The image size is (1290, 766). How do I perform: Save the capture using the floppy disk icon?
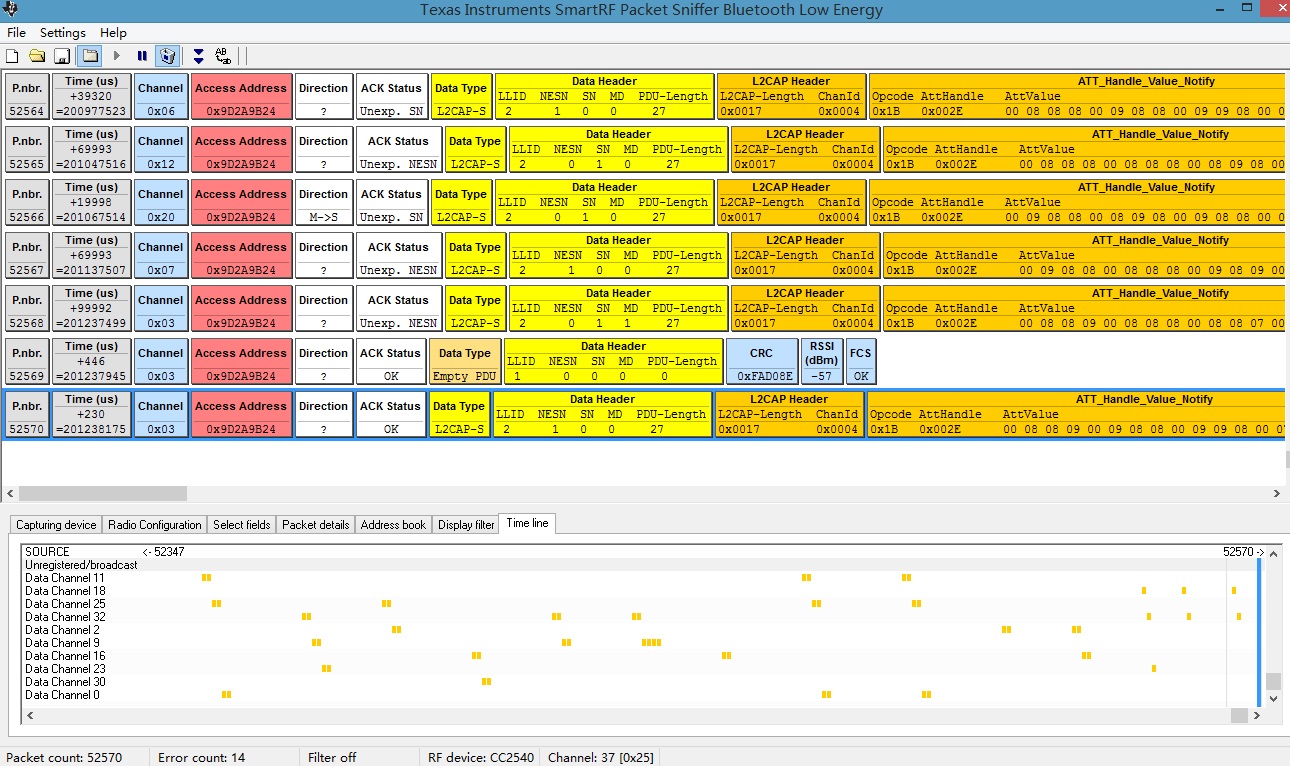pos(62,56)
